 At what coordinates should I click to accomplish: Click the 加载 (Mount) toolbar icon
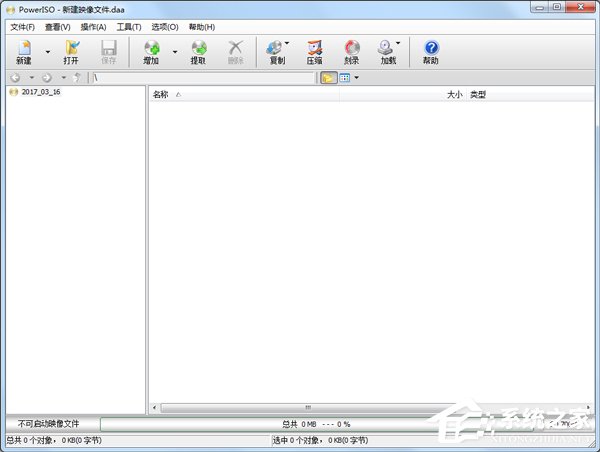[x=386, y=52]
